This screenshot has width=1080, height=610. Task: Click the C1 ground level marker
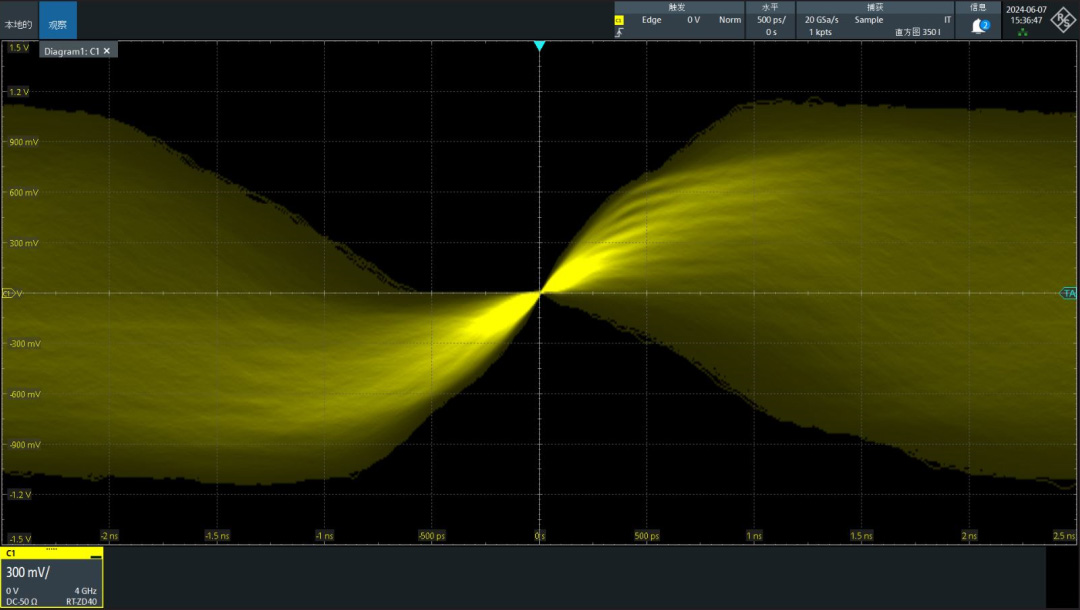coord(8,293)
